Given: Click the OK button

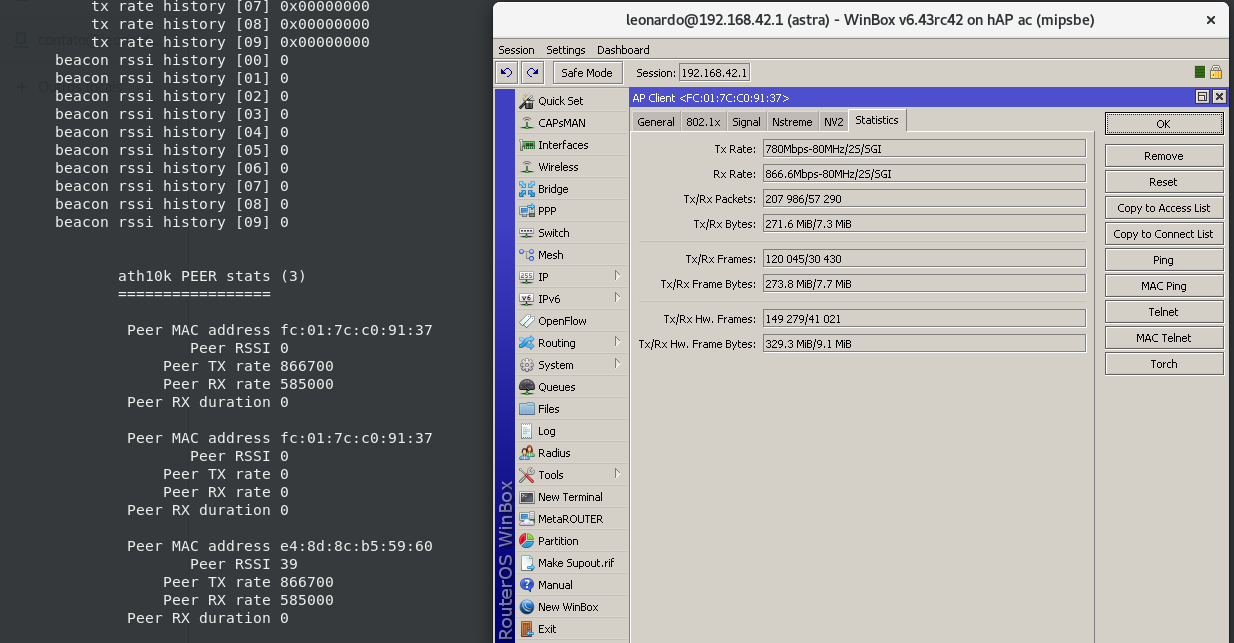Looking at the screenshot, I should pos(1164,124).
